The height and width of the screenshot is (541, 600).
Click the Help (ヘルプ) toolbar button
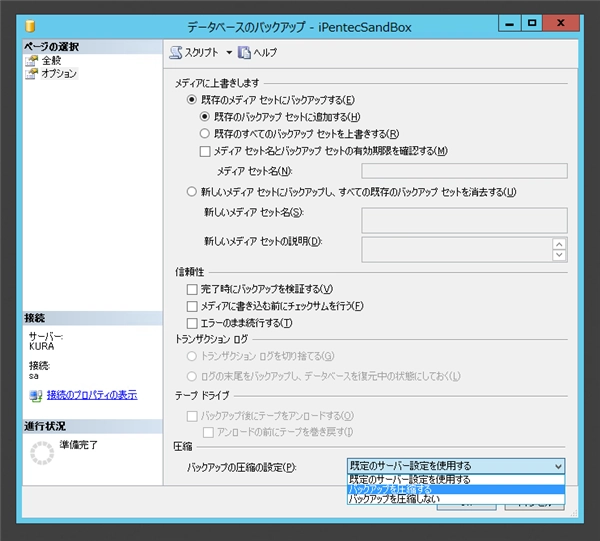(257, 52)
